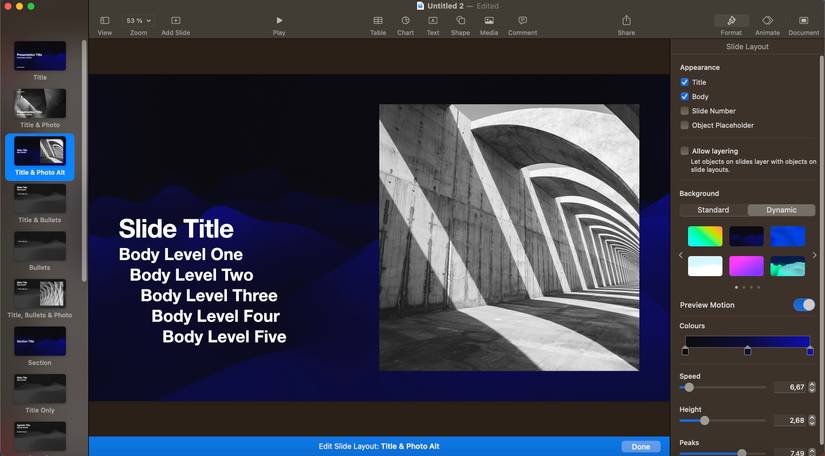
Task: Enable the Slide Number checkbox
Action: click(685, 111)
